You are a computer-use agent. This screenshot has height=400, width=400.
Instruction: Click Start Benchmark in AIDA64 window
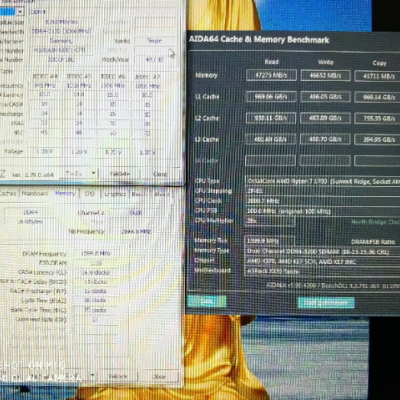pyautogui.click(x=326, y=303)
